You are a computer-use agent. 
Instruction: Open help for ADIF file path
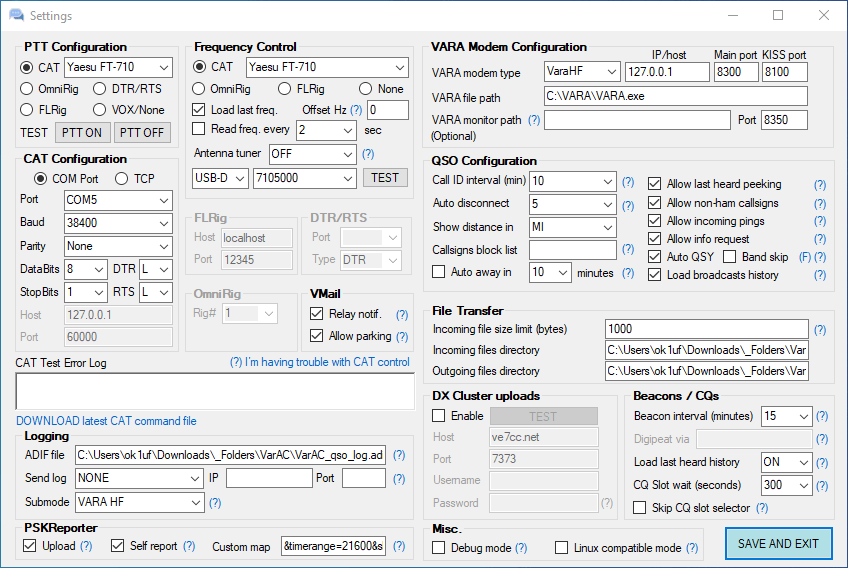(x=399, y=455)
